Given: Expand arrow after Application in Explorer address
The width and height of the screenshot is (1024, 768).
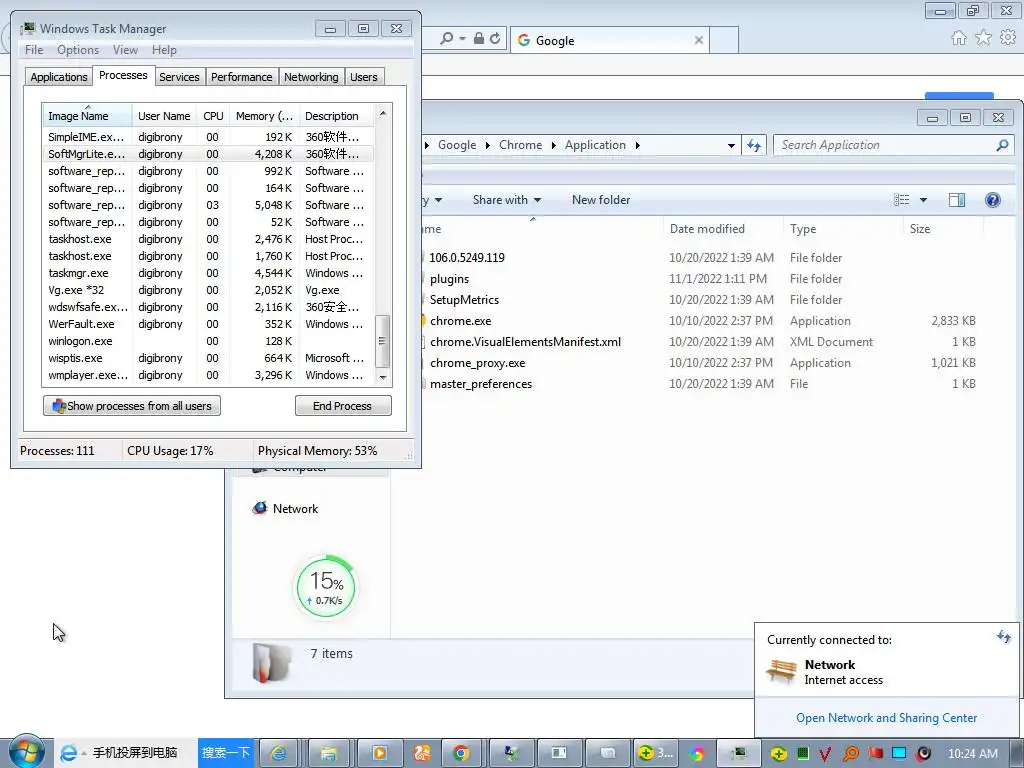Looking at the screenshot, I should [x=637, y=145].
